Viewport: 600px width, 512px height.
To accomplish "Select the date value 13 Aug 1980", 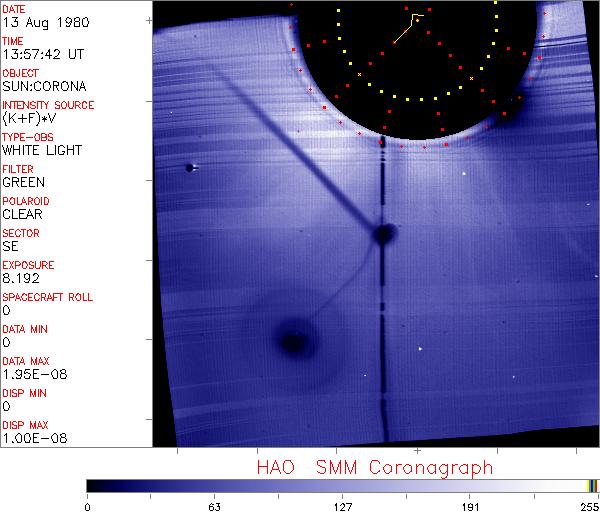I will pyautogui.click(x=39, y=22).
